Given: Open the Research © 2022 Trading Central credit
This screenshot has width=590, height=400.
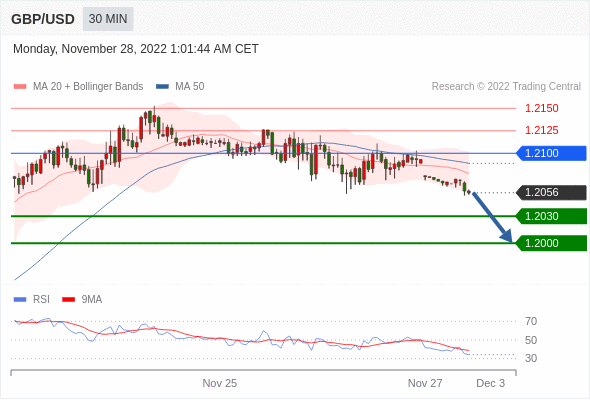Looking at the screenshot, I should coord(506,87).
